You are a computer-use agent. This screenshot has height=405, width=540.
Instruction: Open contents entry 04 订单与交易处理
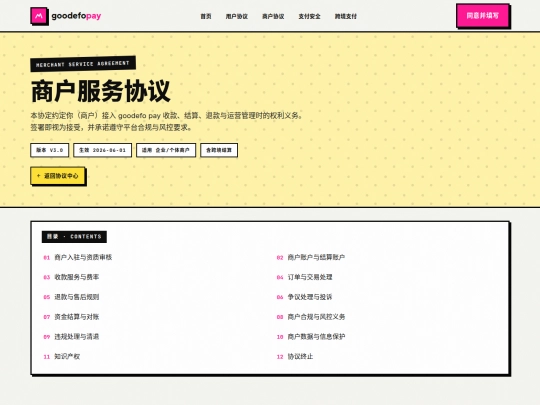pyautogui.click(x=304, y=277)
